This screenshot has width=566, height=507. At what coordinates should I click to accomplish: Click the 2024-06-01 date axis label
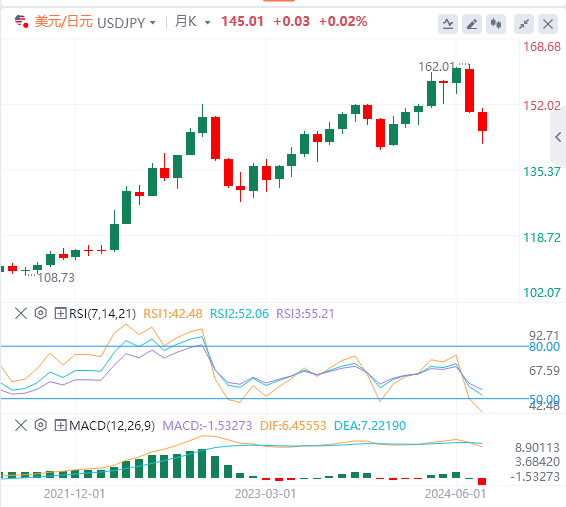456,494
